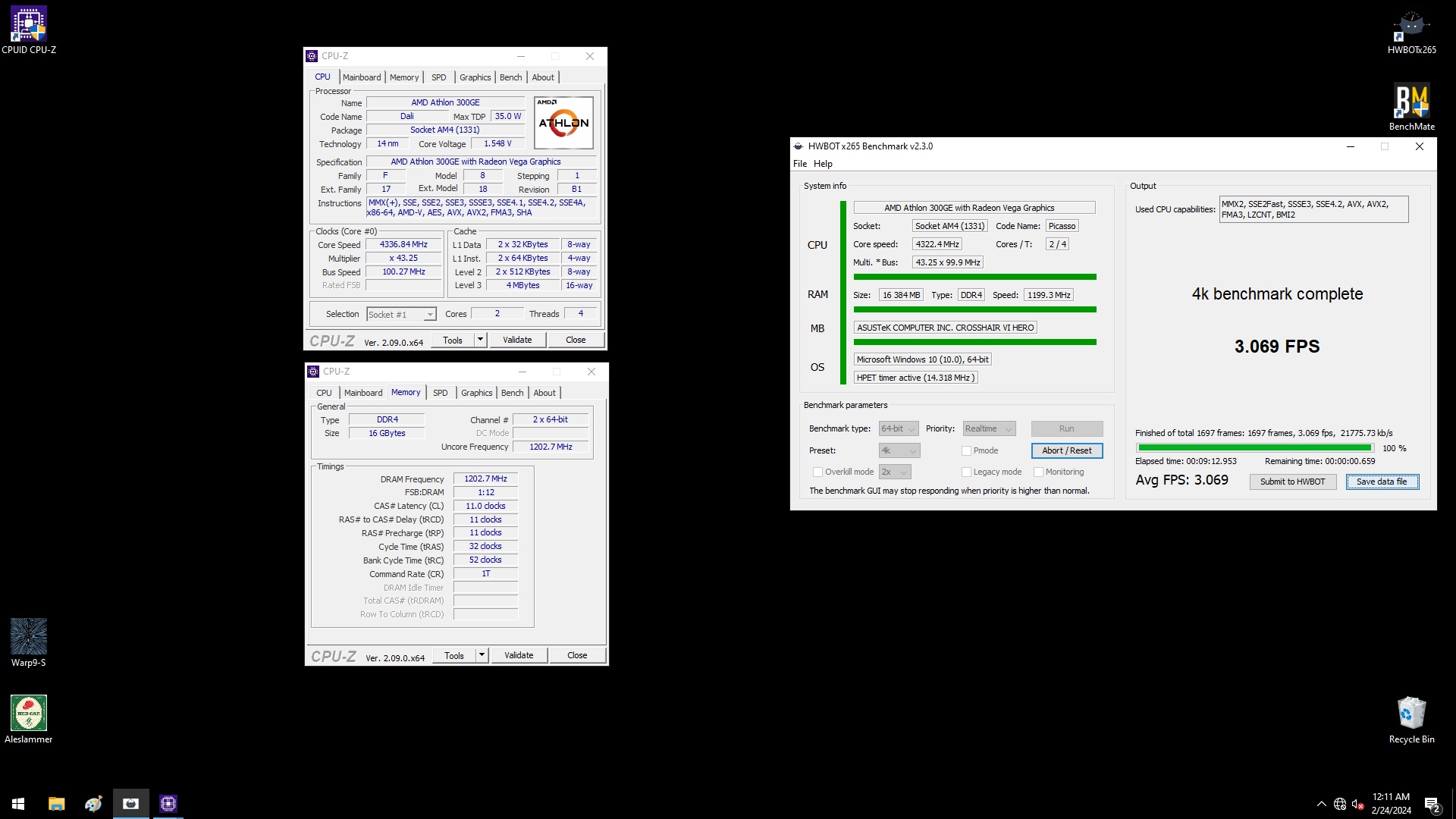Open the Recycle Bin
1456x819 pixels.
(1411, 720)
